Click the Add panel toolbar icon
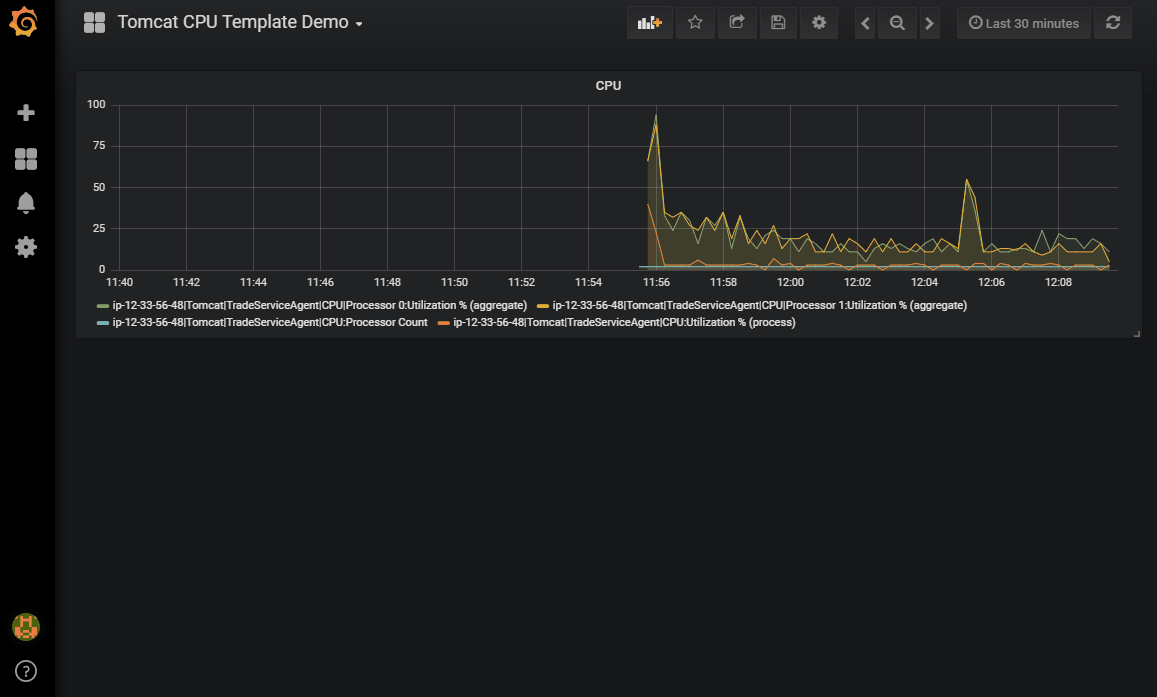The height and width of the screenshot is (697, 1157). pos(650,23)
